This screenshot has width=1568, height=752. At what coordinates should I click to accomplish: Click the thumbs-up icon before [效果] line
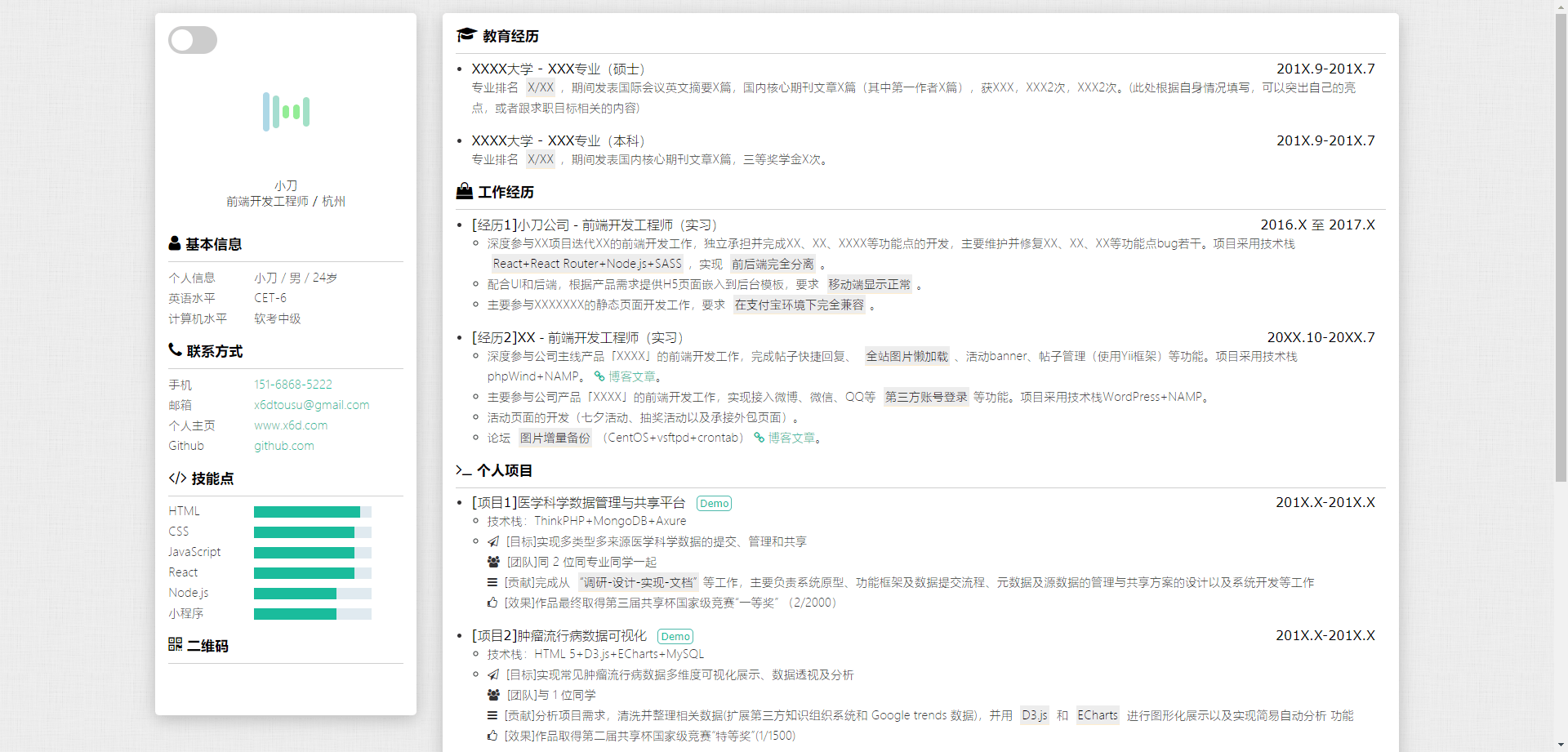click(492, 603)
